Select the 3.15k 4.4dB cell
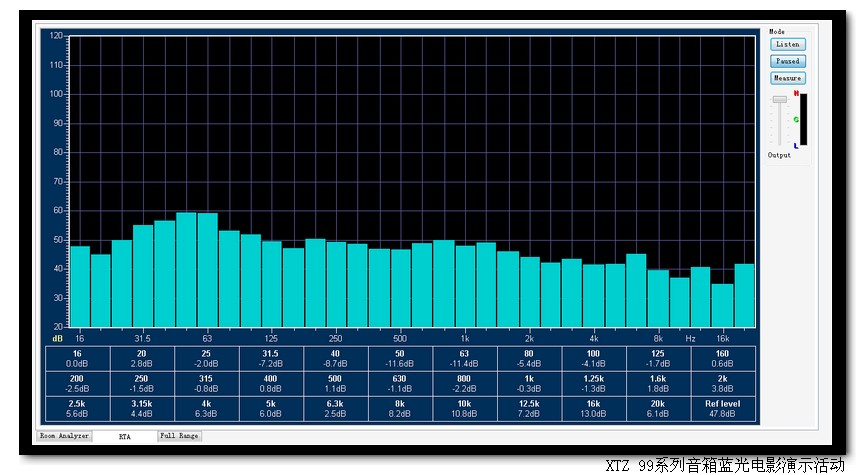 click(142, 409)
